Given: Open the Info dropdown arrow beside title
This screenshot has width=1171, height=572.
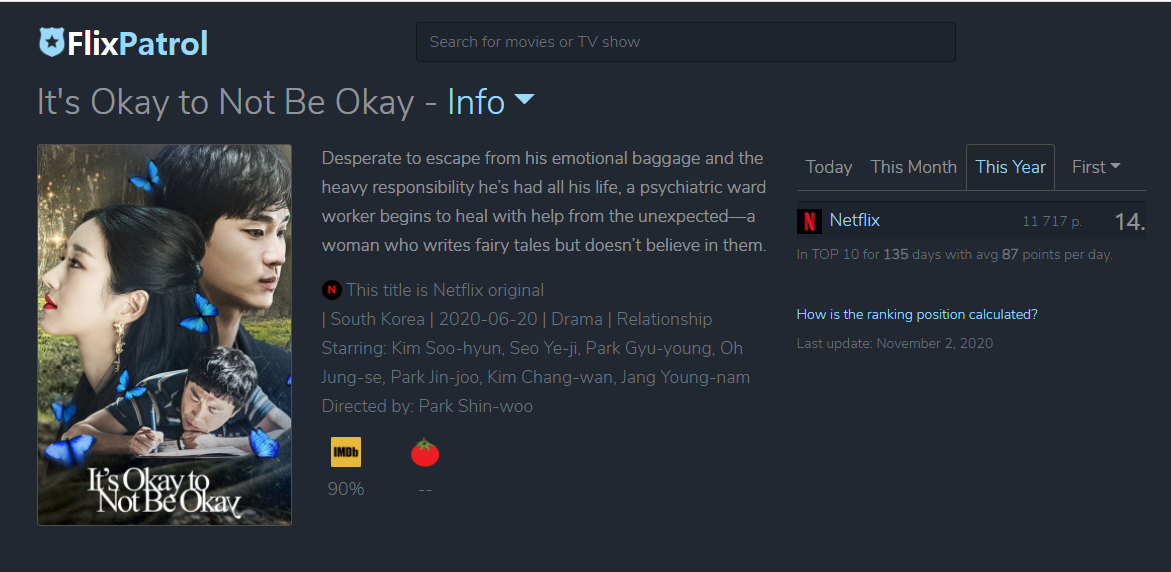Looking at the screenshot, I should pos(525,99).
